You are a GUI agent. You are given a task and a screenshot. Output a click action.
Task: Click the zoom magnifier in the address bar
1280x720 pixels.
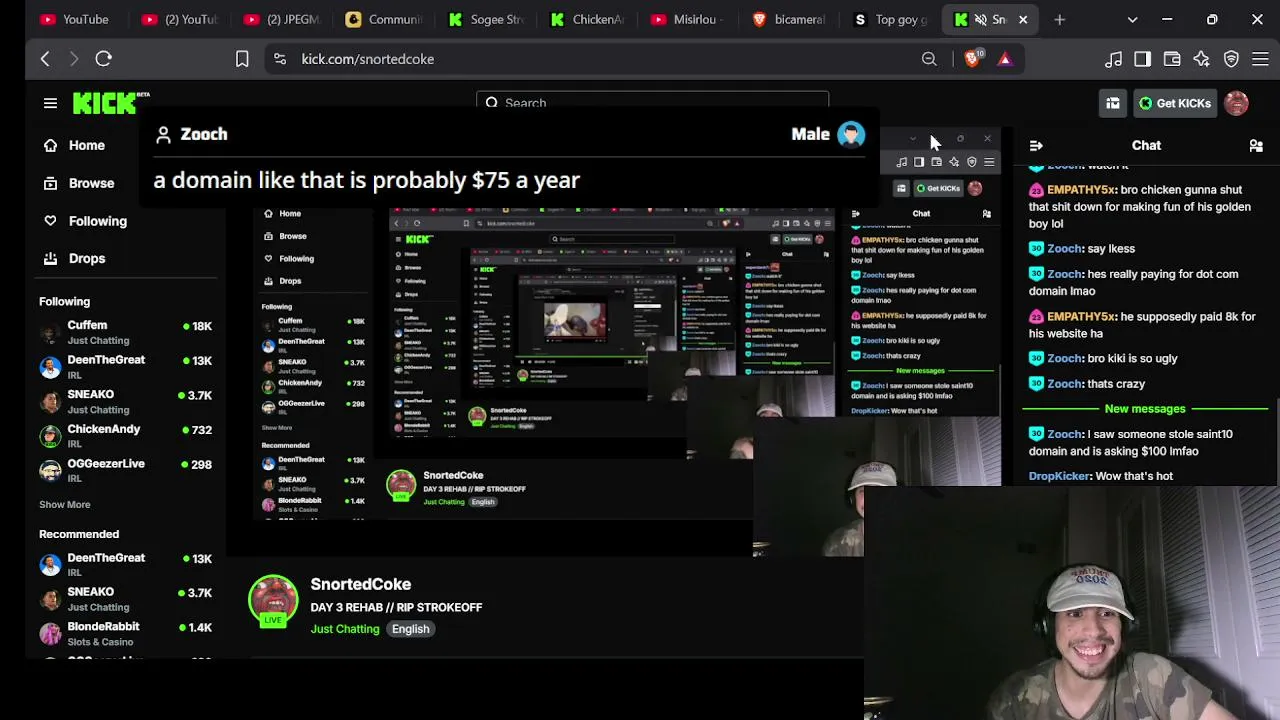[x=929, y=59]
